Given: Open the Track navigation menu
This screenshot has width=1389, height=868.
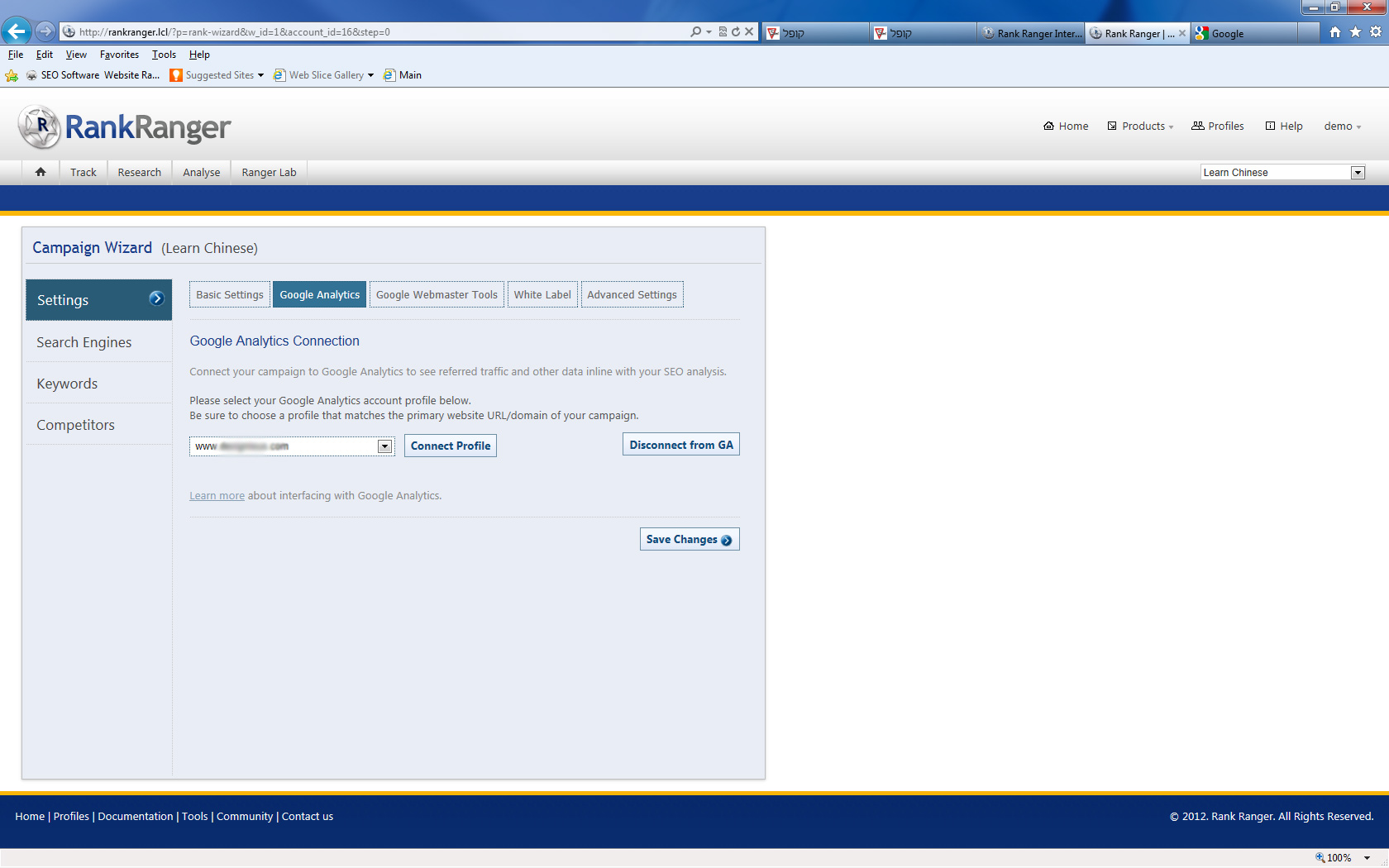Looking at the screenshot, I should pyautogui.click(x=84, y=173).
